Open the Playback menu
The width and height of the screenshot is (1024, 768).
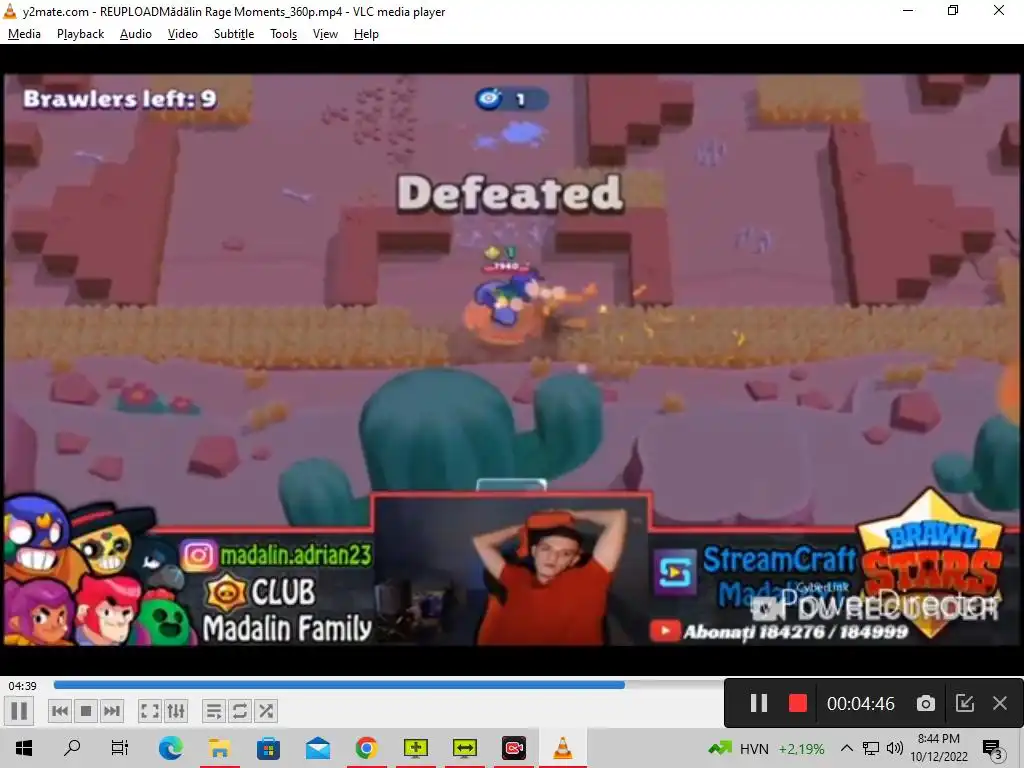click(x=80, y=34)
